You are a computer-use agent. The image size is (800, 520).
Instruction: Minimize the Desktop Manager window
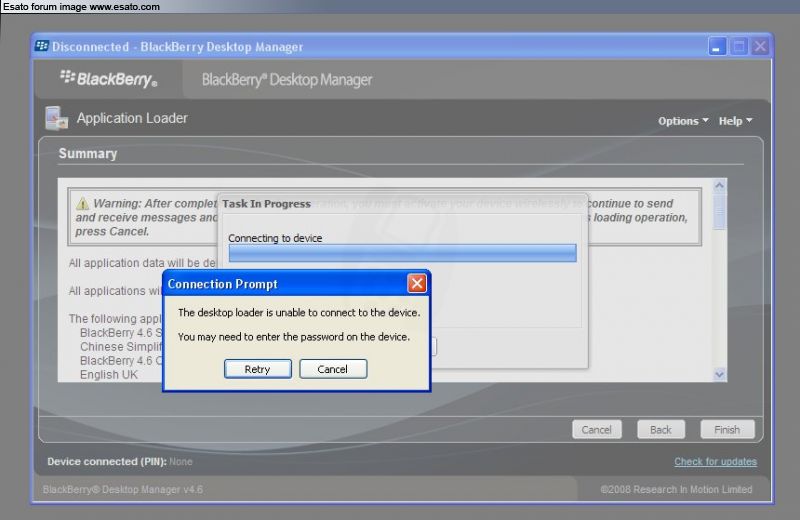[717, 46]
